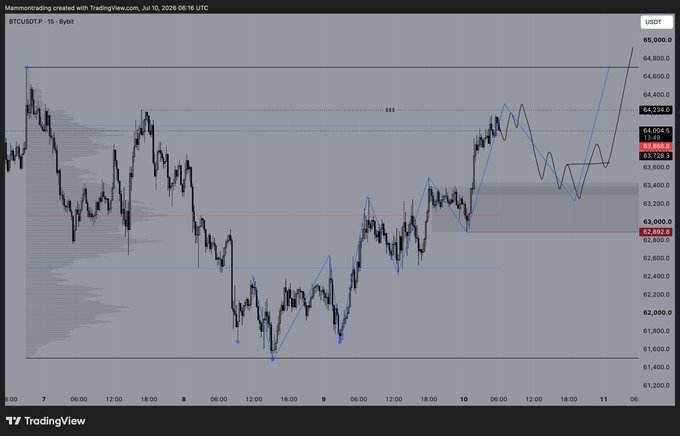Click the 64,004.5 current price tag
The height and width of the screenshot is (436, 680).
pos(657,130)
